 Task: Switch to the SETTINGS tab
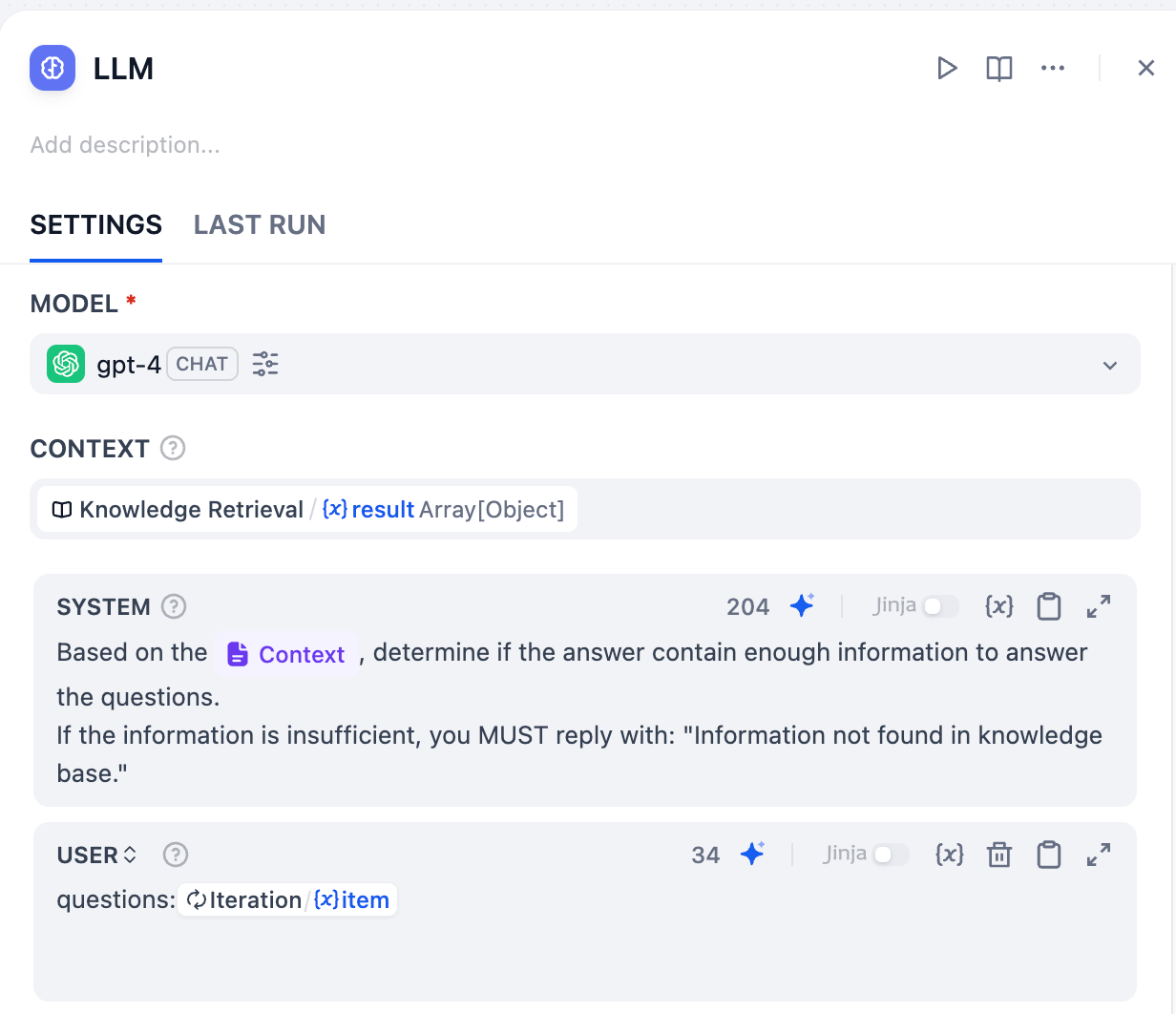click(96, 224)
